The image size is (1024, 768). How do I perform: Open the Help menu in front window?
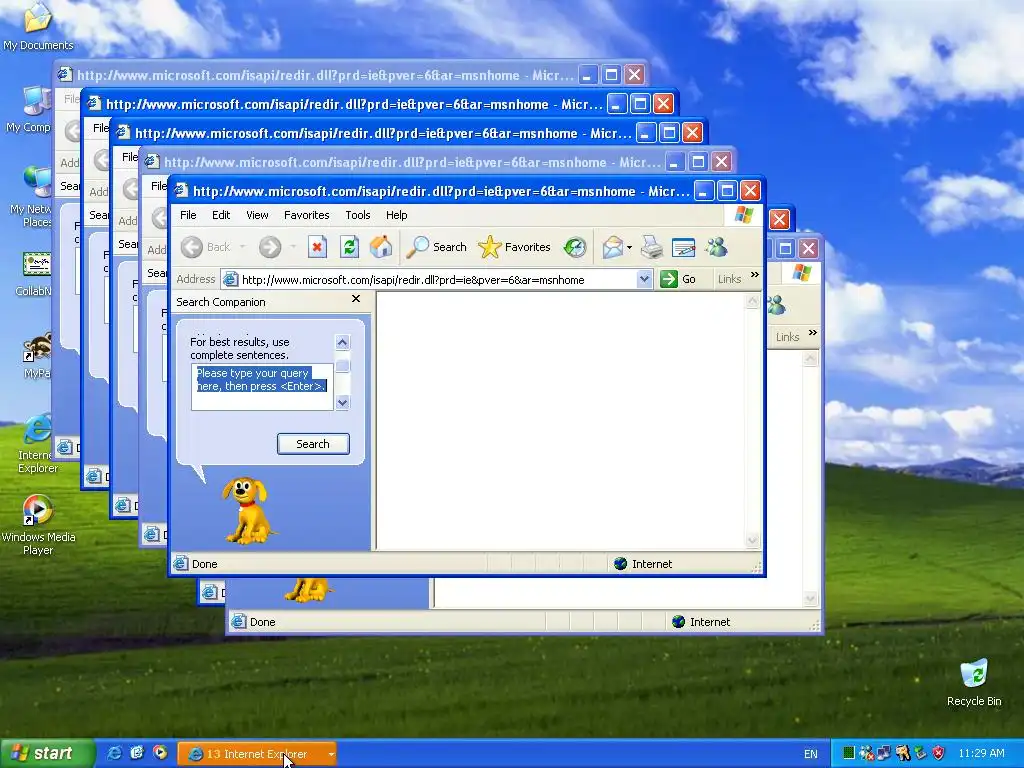pos(396,215)
